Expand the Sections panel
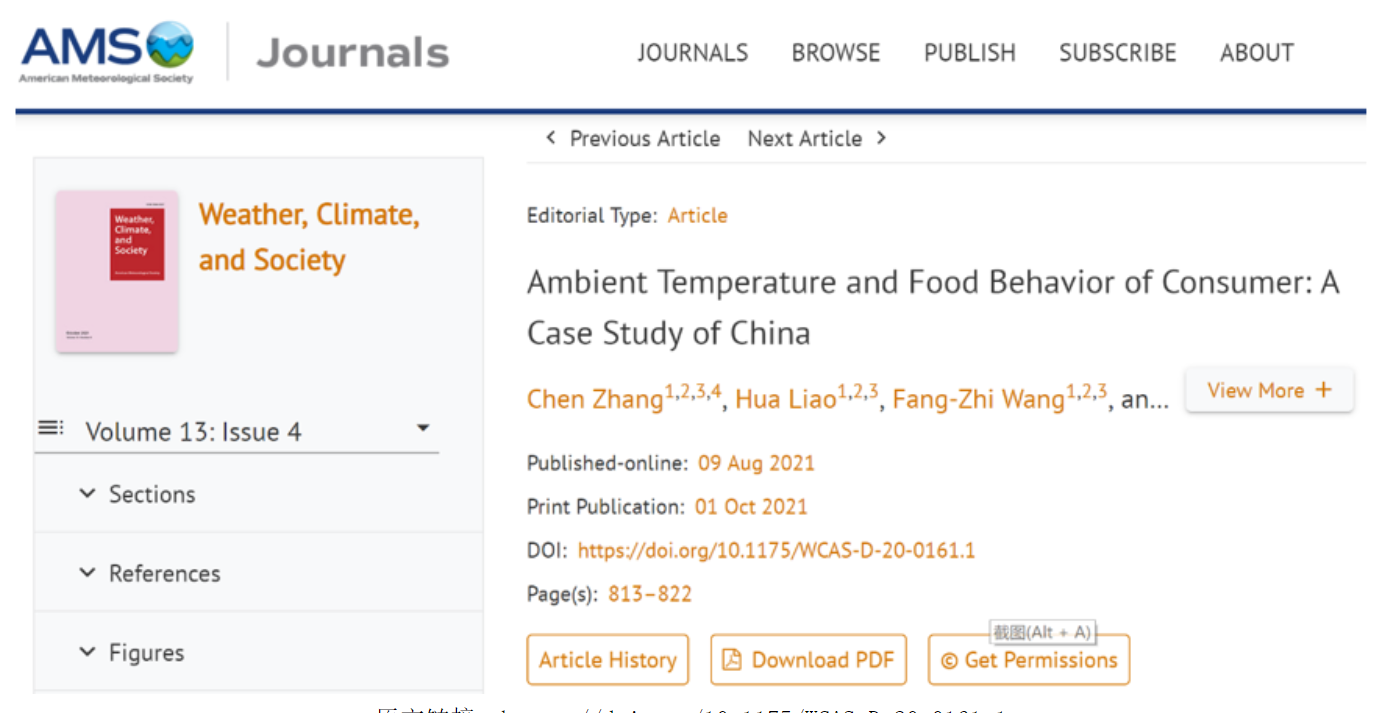The width and height of the screenshot is (1381, 713). point(88,494)
